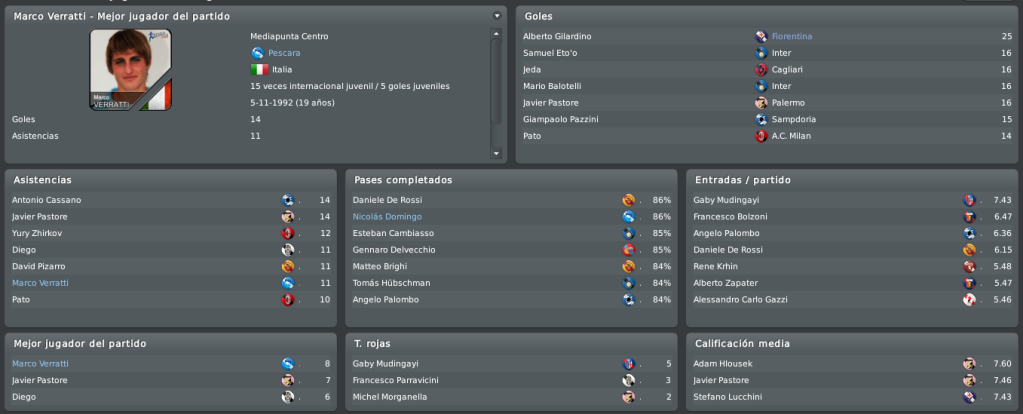This screenshot has width=1023, height=414.
Task: Click Marco Verratti's profile photo
Action: 130,70
